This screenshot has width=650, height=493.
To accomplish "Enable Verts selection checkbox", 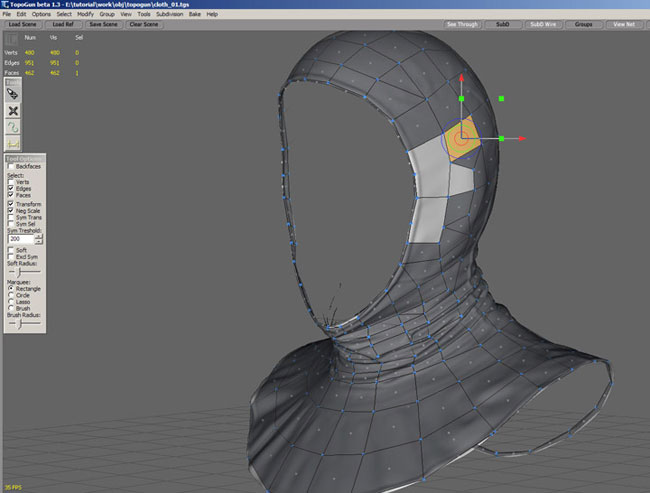I will pyautogui.click(x=11, y=182).
